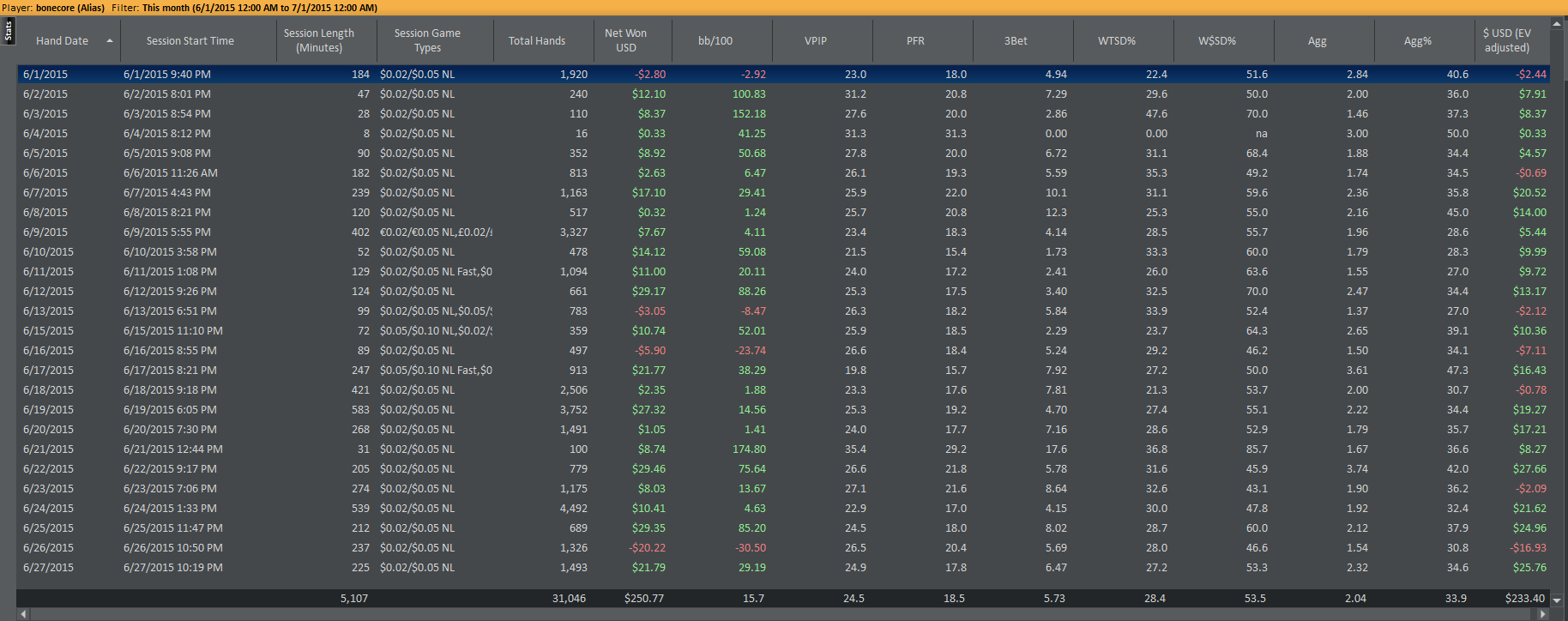Open the vertical Stats side tab
Screen dimensions: 1568x621
point(8,31)
